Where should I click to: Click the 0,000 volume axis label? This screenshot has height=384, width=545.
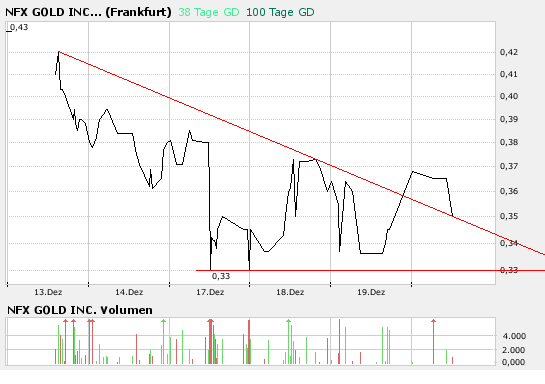pyautogui.click(x=514, y=362)
